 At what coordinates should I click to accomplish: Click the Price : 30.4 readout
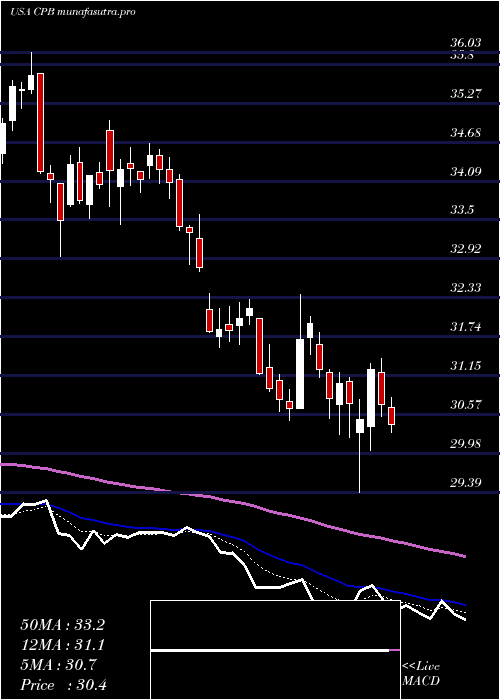(62, 685)
